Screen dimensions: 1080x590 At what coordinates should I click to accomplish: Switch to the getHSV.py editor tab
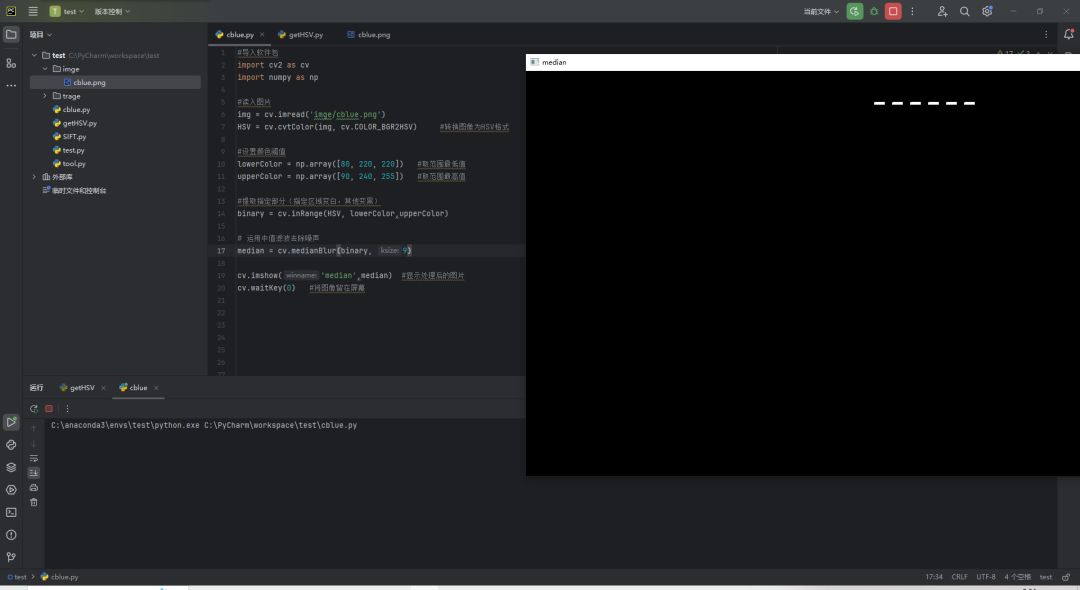[300, 34]
